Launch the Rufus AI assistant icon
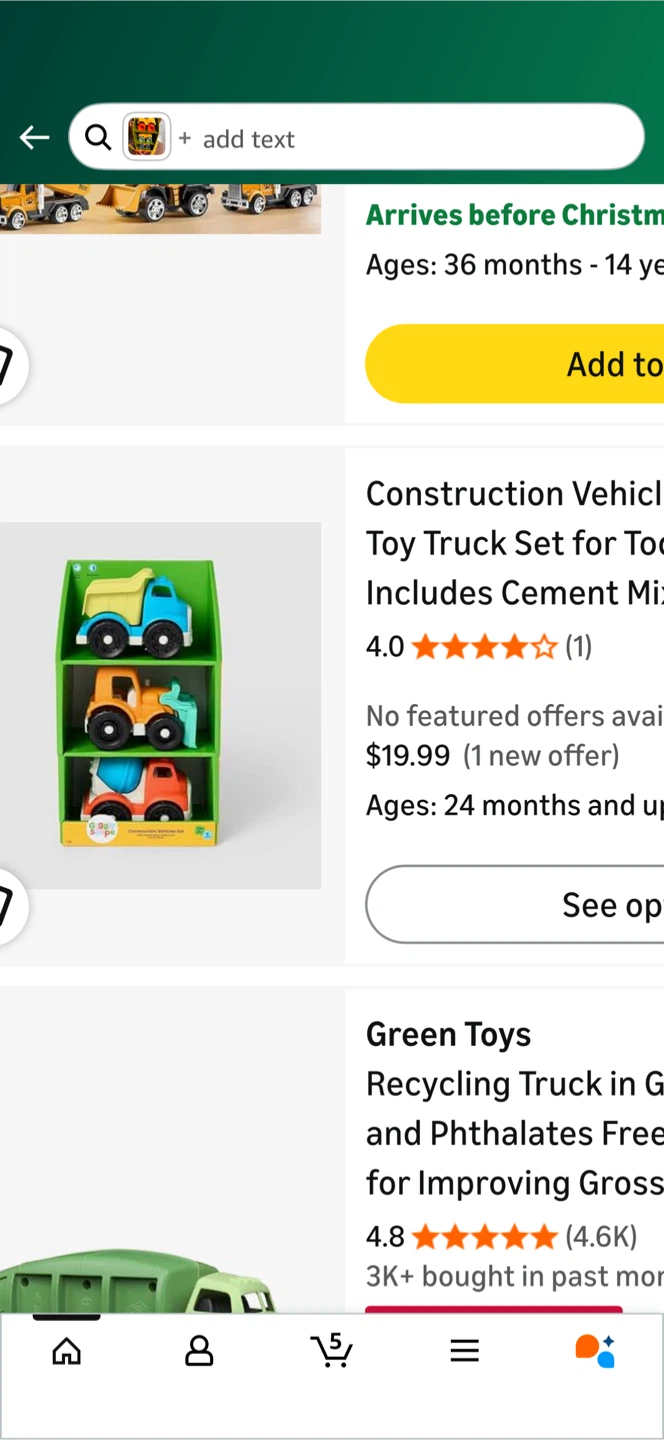 pos(595,1351)
